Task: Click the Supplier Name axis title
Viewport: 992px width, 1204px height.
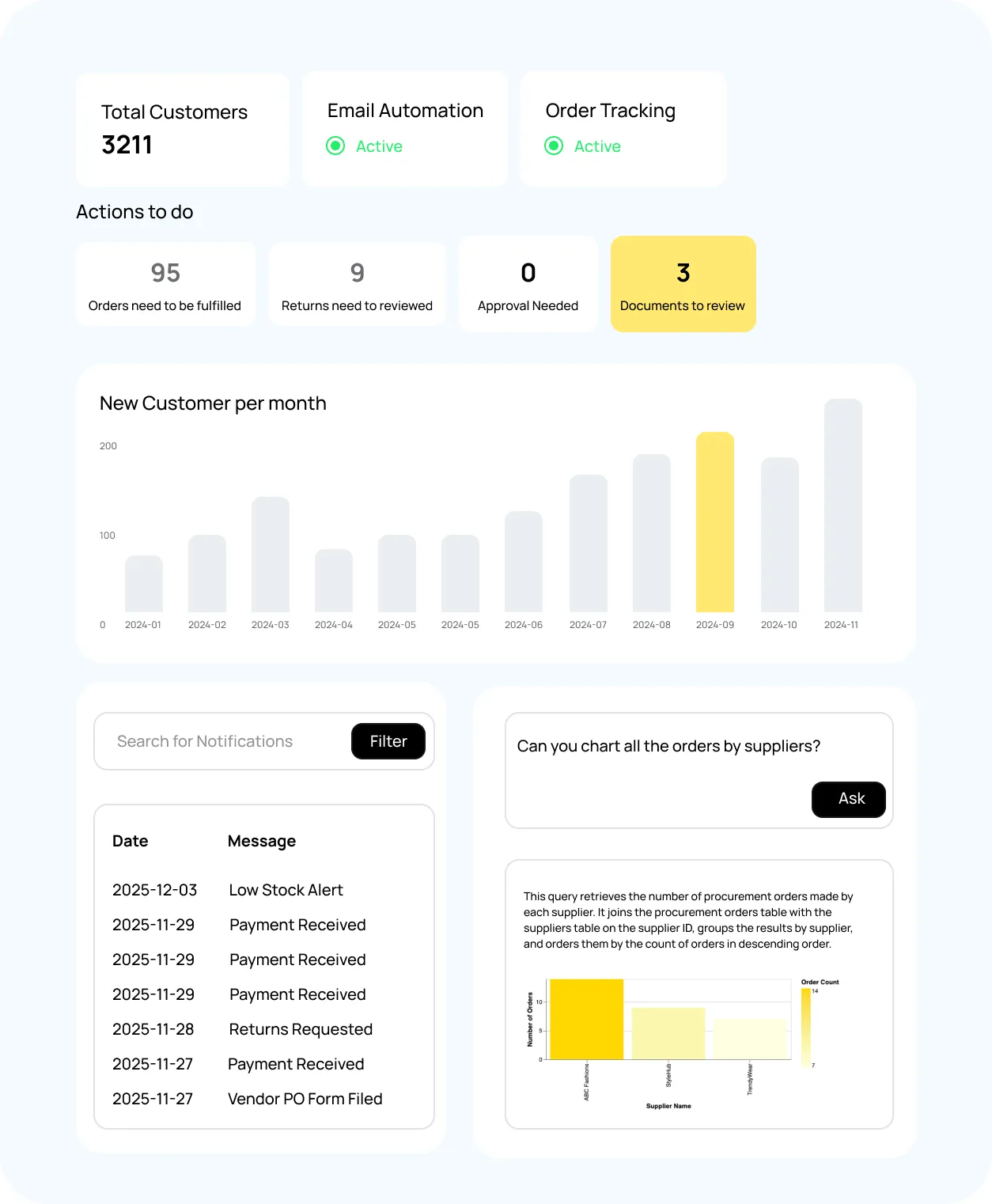Action: coord(668,1106)
